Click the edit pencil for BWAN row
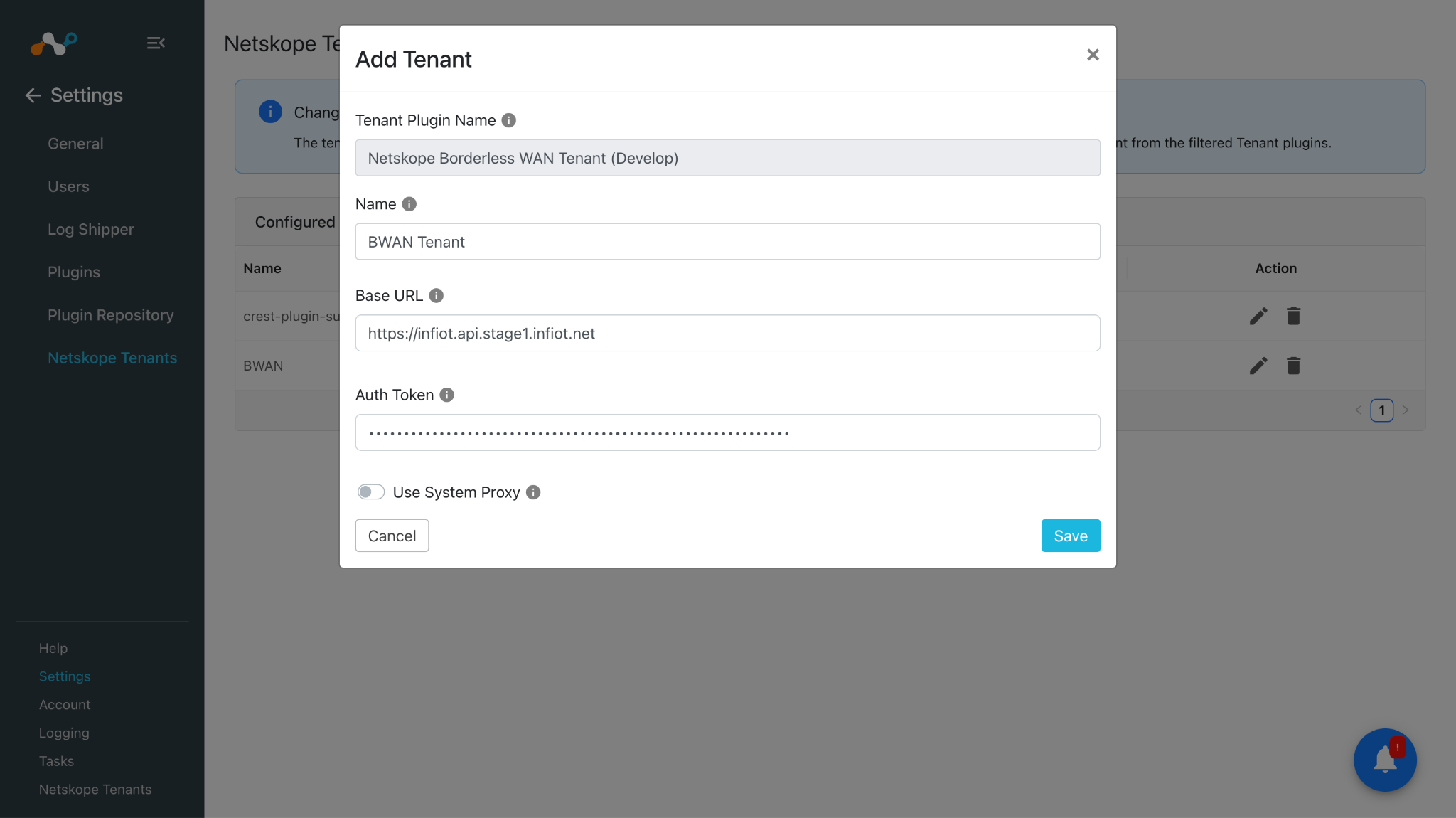Image resolution: width=1456 pixels, height=818 pixels. pos(1258,366)
